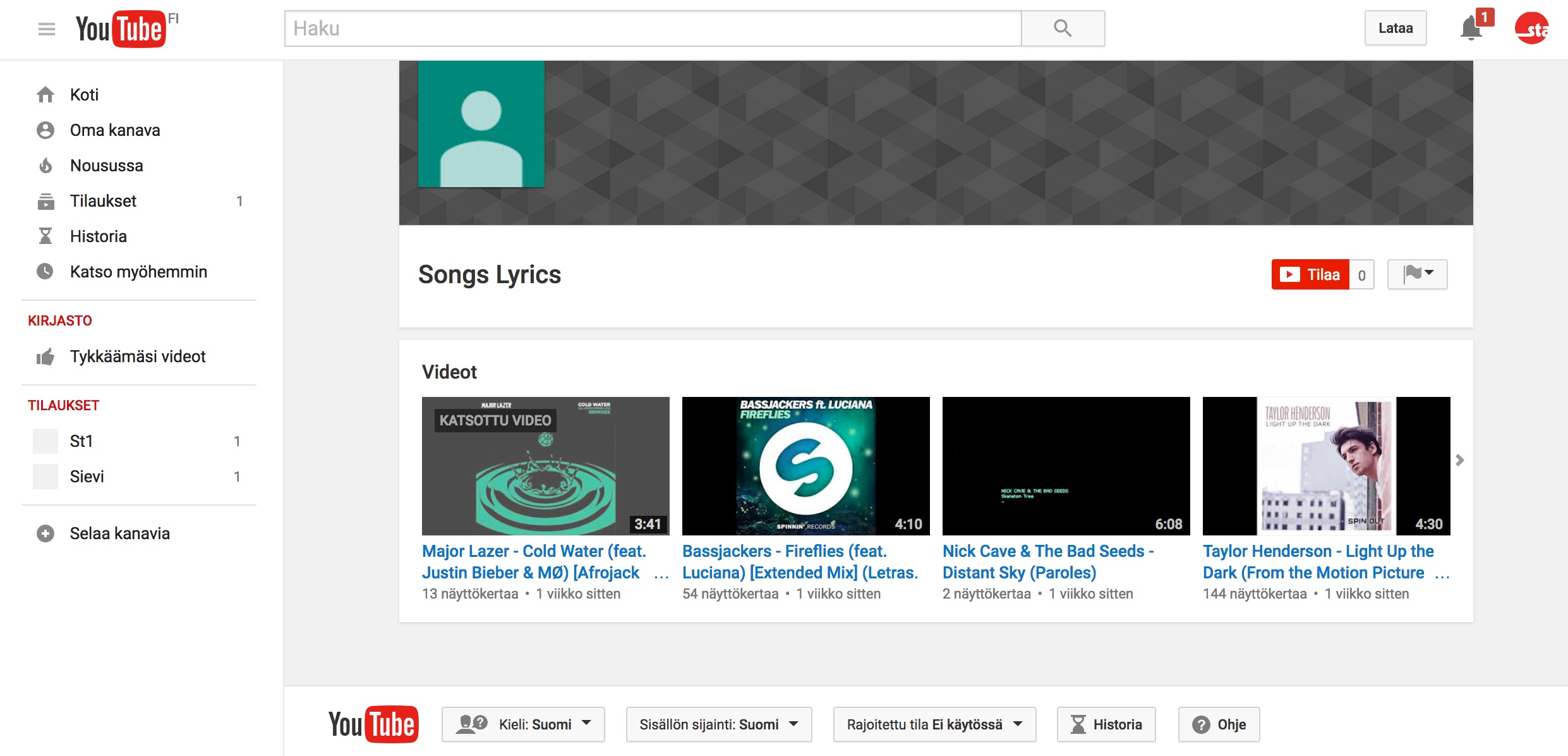Click the plus icon beside Selaa kanavia

coord(45,533)
